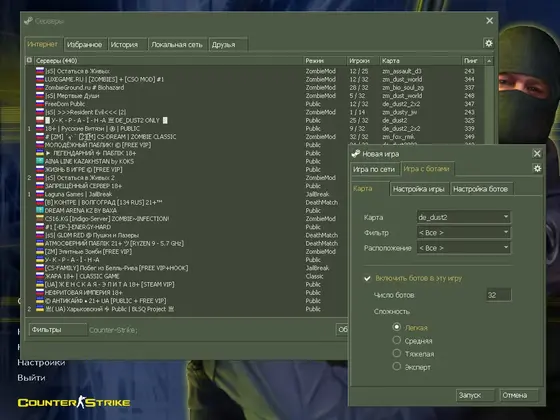This screenshot has height=420, width=560.
Task: Open server browser settings gear icon
Action: point(489,44)
